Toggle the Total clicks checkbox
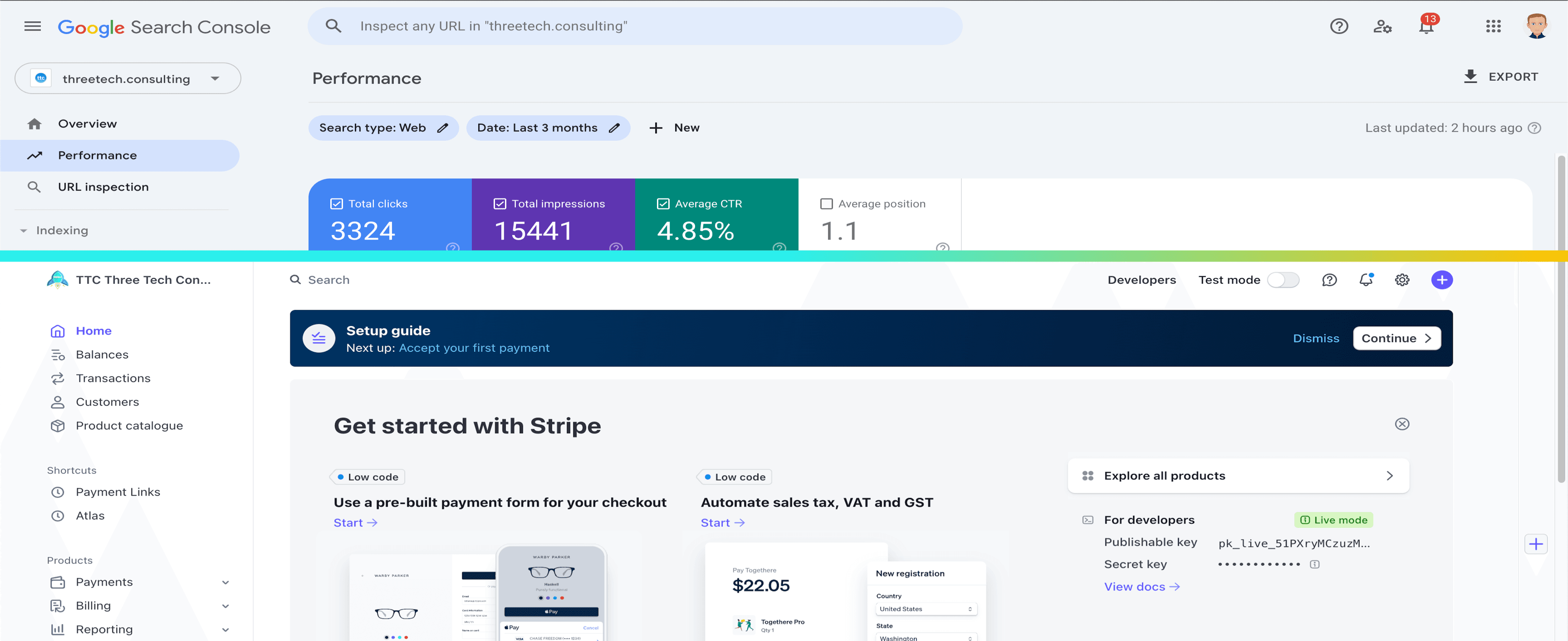 point(336,203)
